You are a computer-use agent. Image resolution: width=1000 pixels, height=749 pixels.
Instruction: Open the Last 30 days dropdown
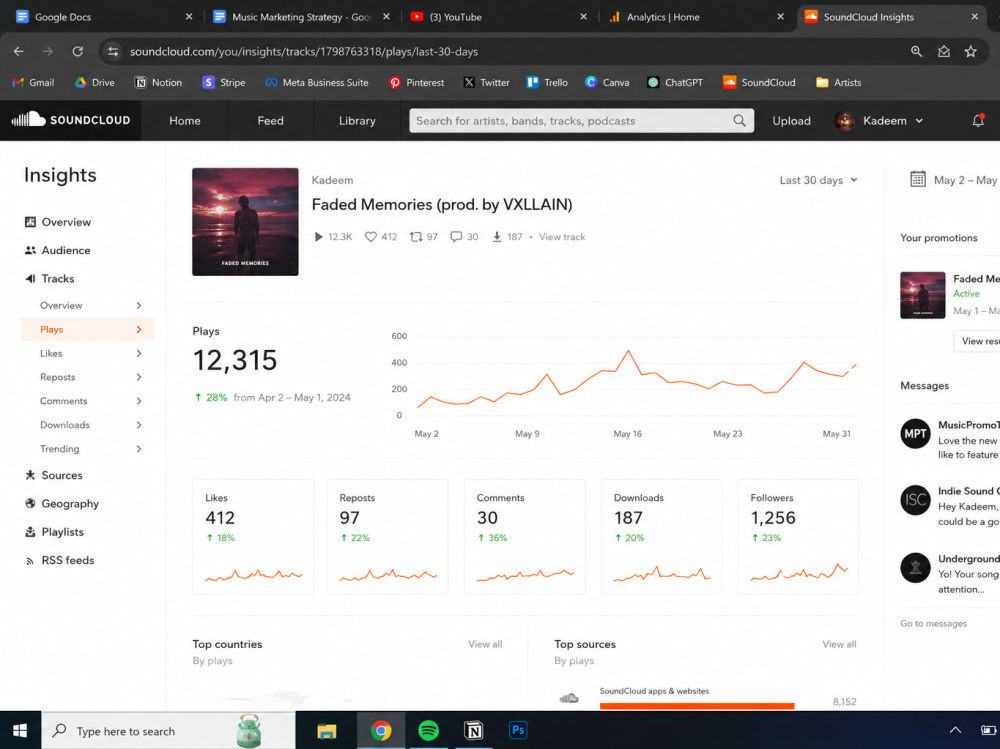[818, 181]
